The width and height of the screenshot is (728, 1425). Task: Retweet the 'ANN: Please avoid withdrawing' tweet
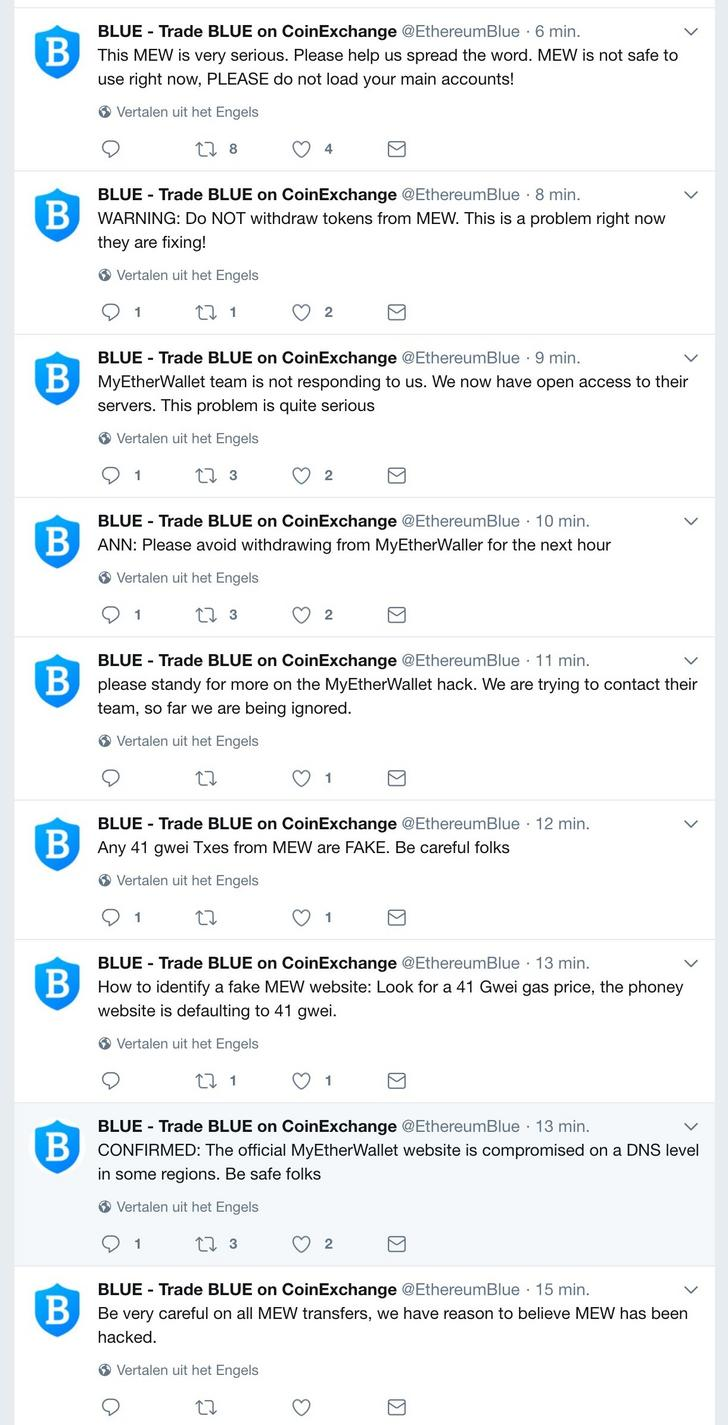pos(206,615)
